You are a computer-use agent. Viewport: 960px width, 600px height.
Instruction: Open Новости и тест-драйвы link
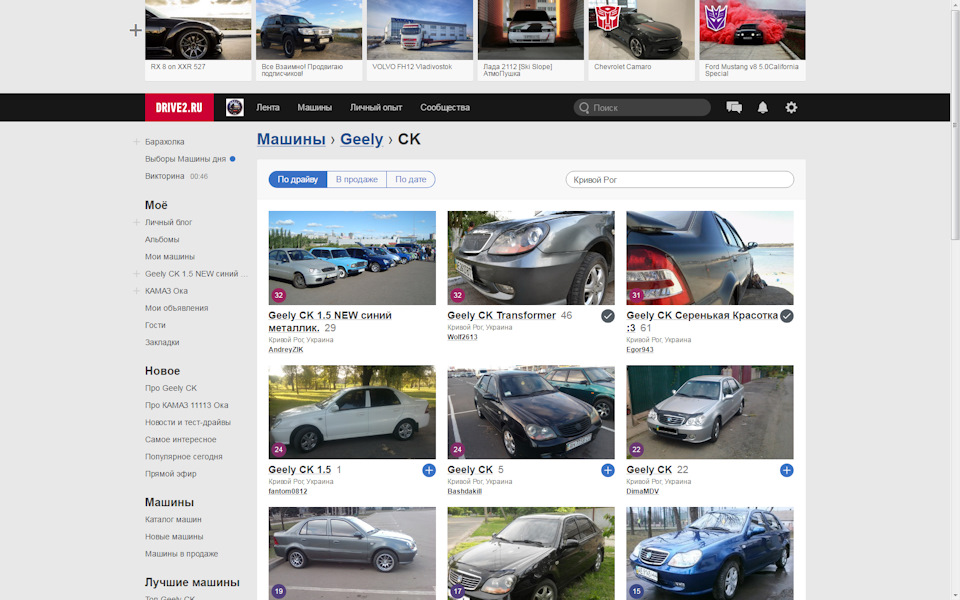(x=187, y=422)
